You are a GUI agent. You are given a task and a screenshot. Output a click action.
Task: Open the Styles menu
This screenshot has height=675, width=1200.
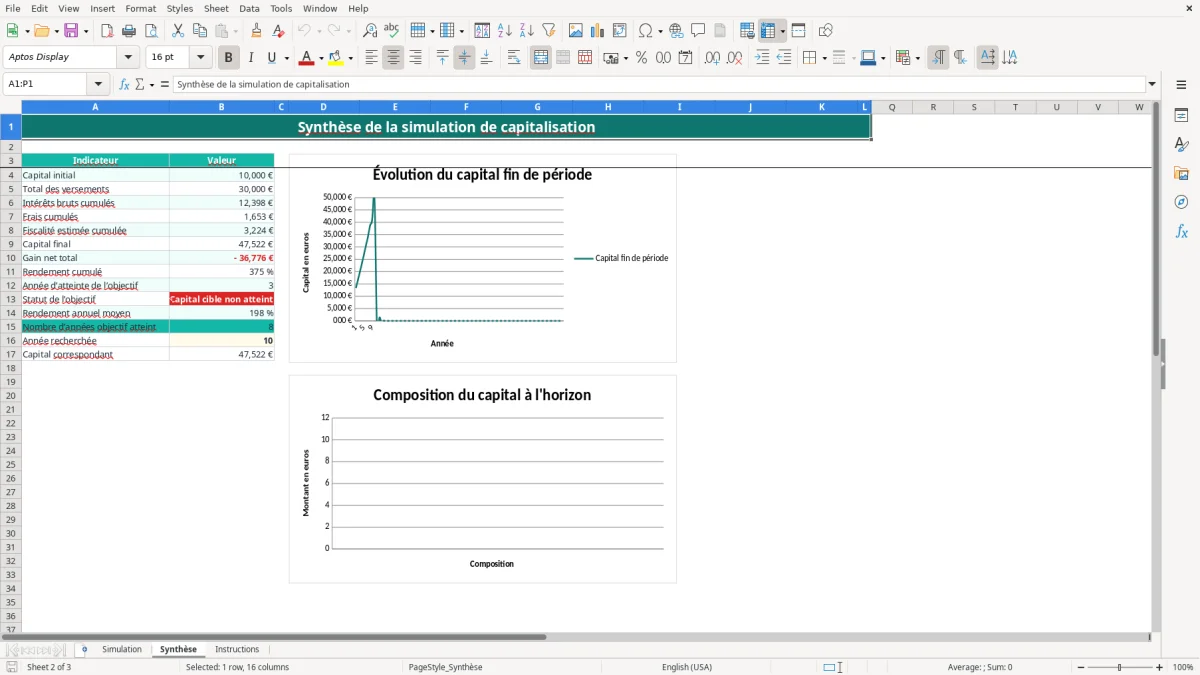point(180,8)
